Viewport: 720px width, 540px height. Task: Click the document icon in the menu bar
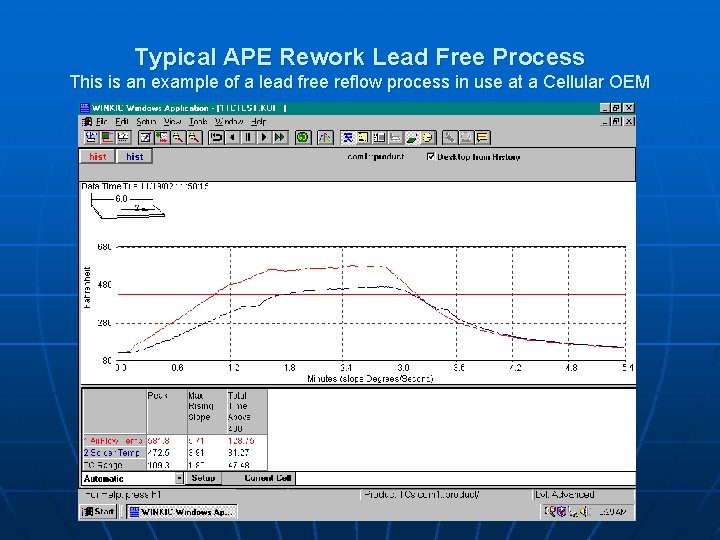coord(87,122)
